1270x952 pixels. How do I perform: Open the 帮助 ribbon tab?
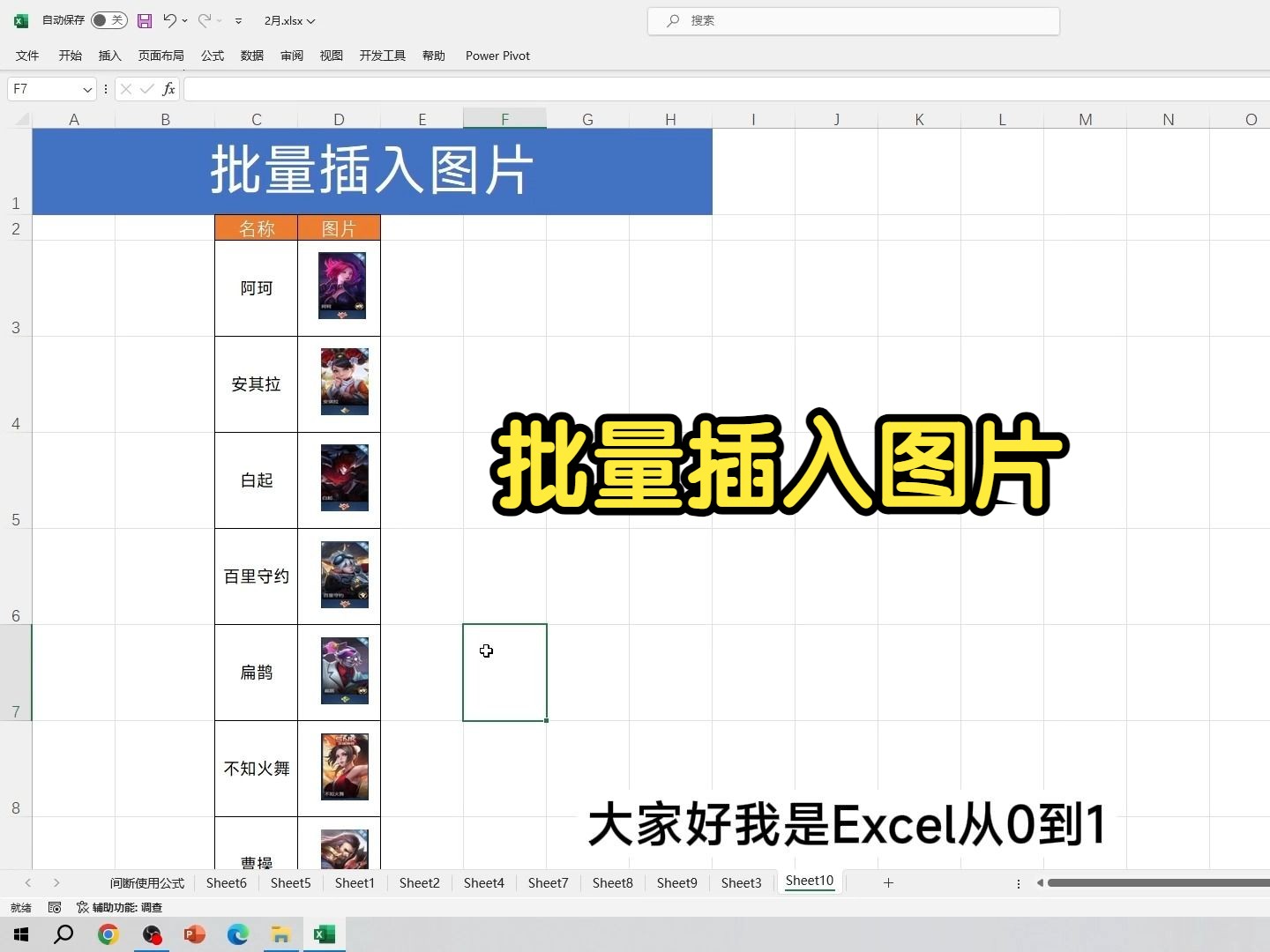(434, 56)
